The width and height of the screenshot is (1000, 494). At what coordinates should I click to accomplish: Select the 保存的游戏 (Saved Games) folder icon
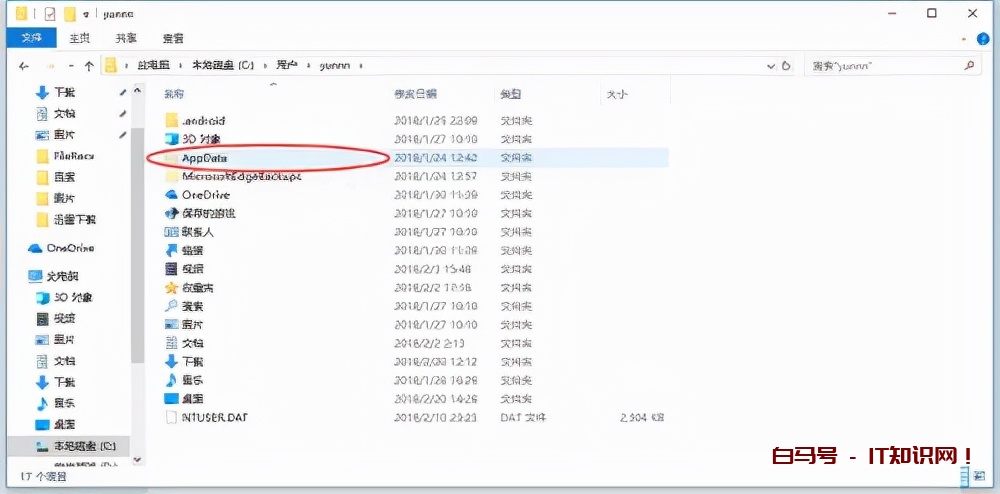coord(171,213)
